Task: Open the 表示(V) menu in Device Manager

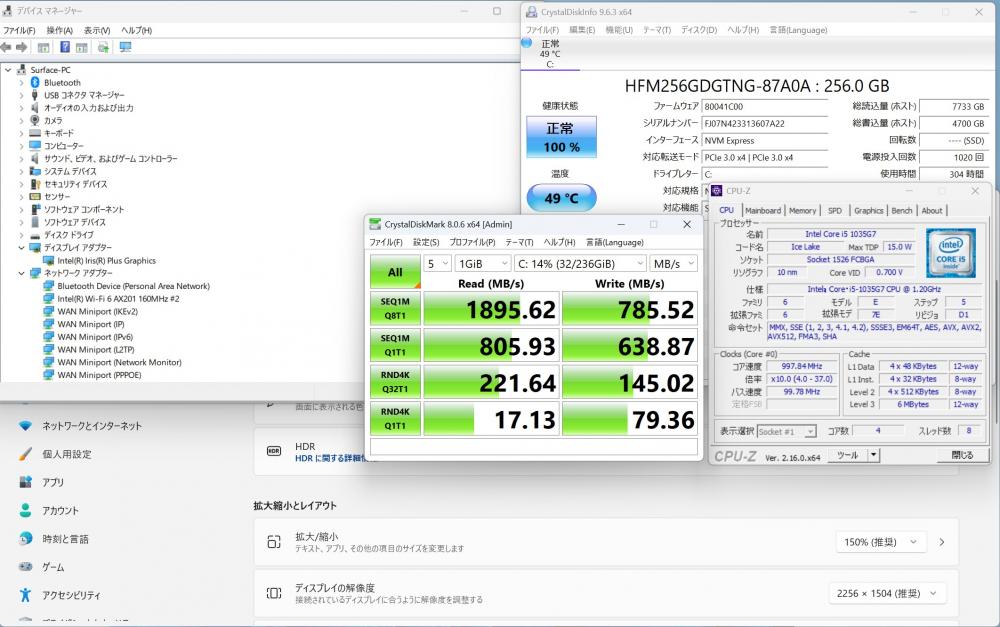Action: tap(97, 30)
